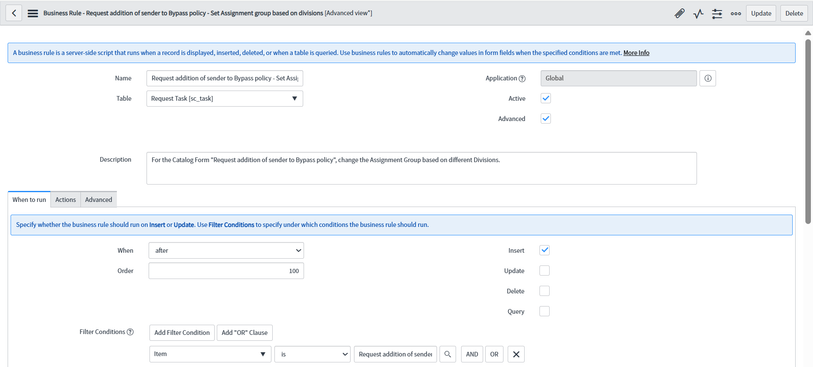
Task: Click the filter value field Request addition of sender
Action: [396, 355]
